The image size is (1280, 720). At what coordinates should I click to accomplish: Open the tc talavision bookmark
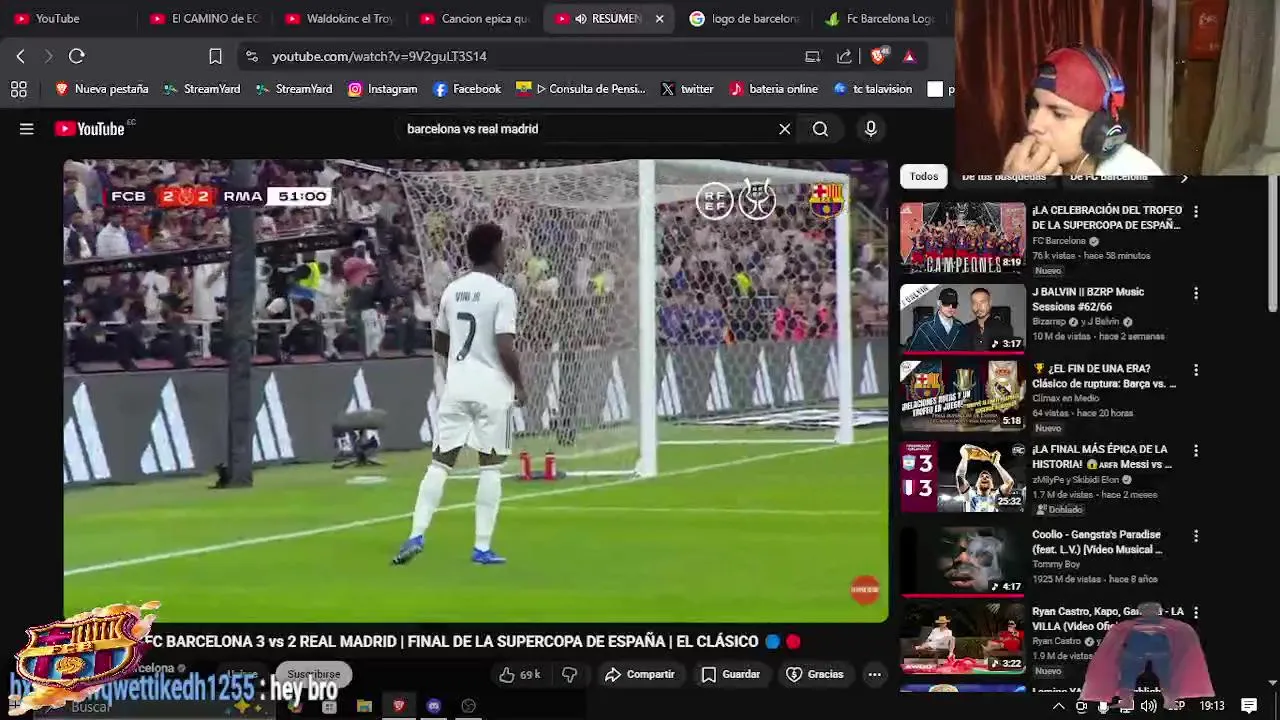(872, 89)
